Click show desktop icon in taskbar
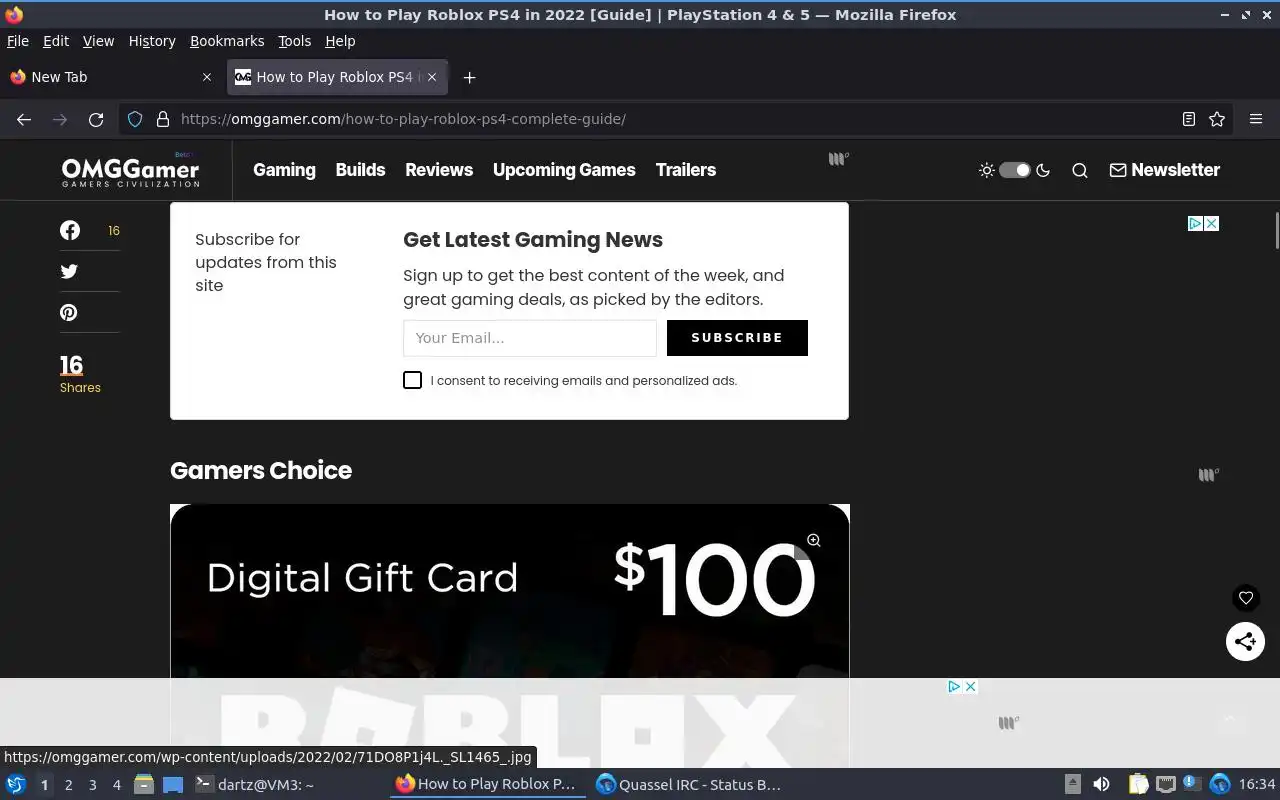The height and width of the screenshot is (800, 1280). (x=173, y=784)
